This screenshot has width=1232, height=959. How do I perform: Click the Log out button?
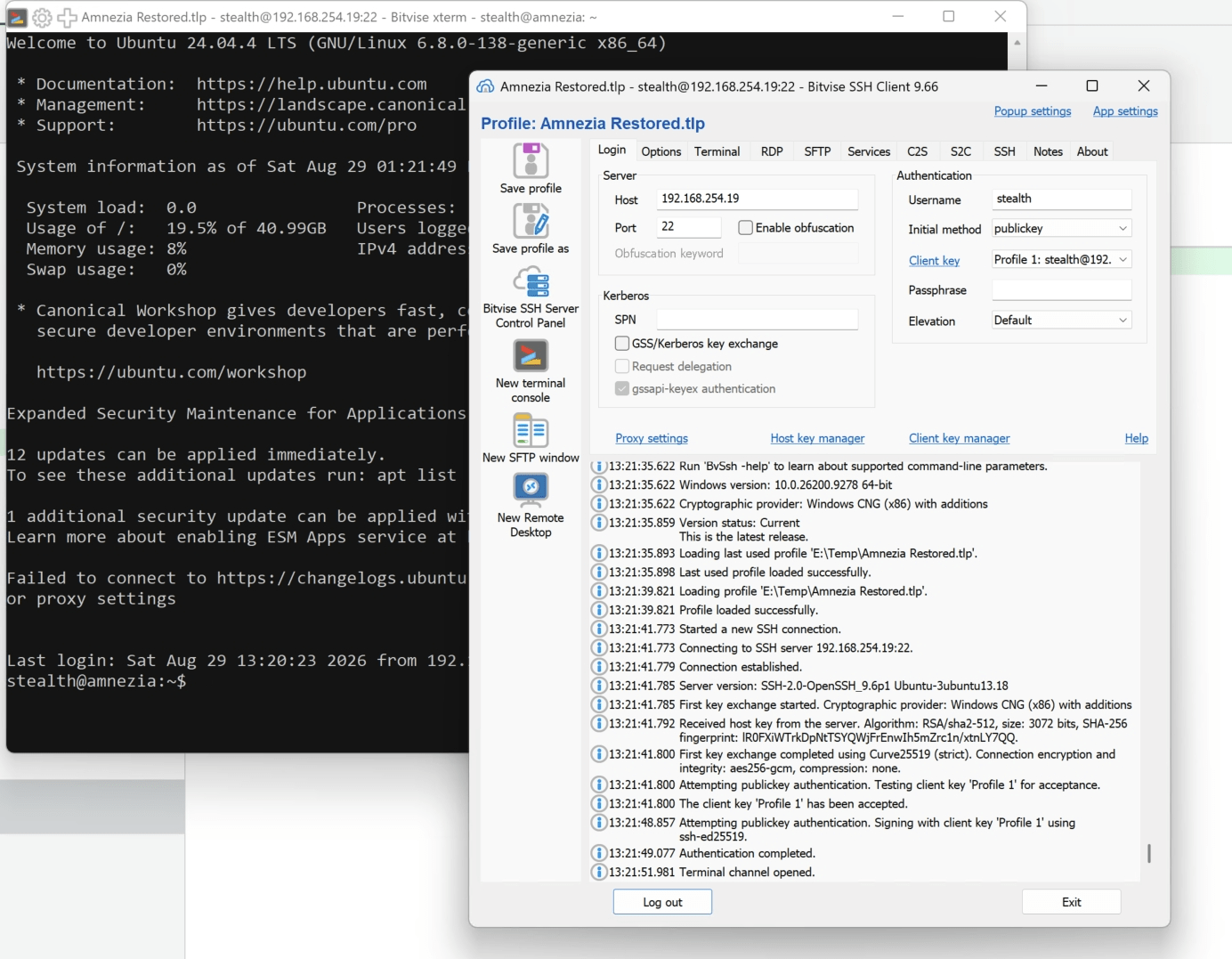pyautogui.click(x=662, y=902)
